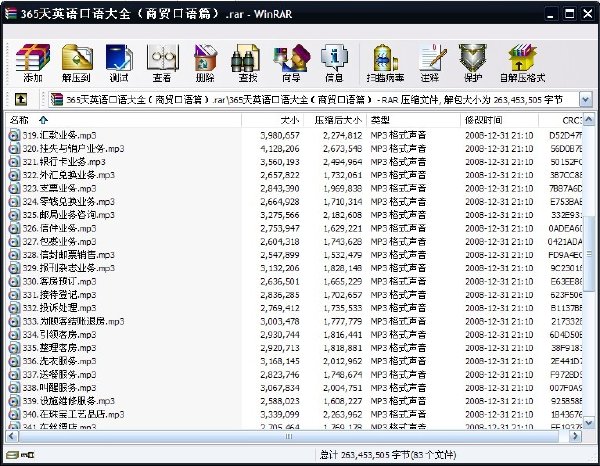This screenshot has height=466, width=600.
Task: Click the vertical scrollbar up arrow
Action: point(589,120)
